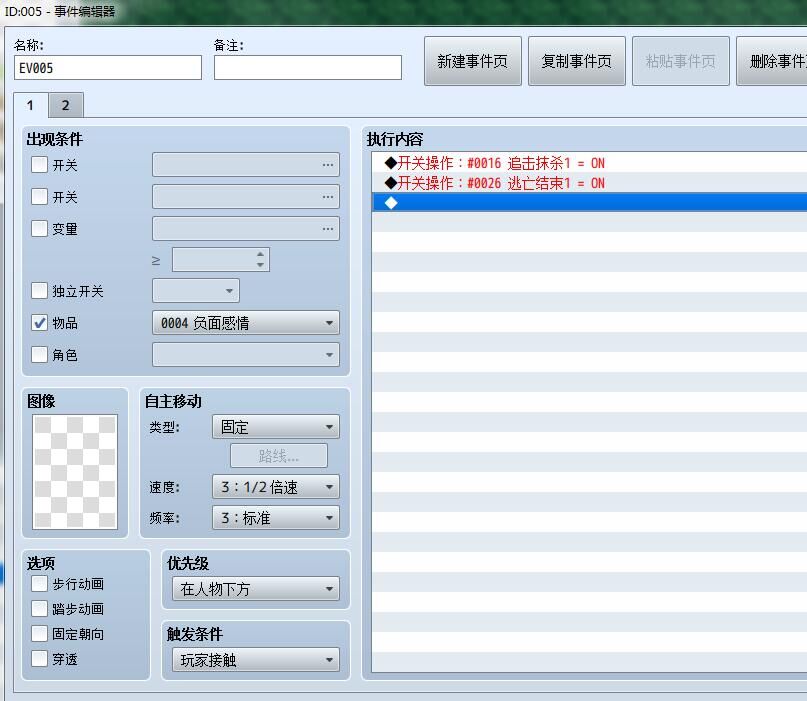
Task: Open the second 开关 selector field
Action: [x=245, y=197]
